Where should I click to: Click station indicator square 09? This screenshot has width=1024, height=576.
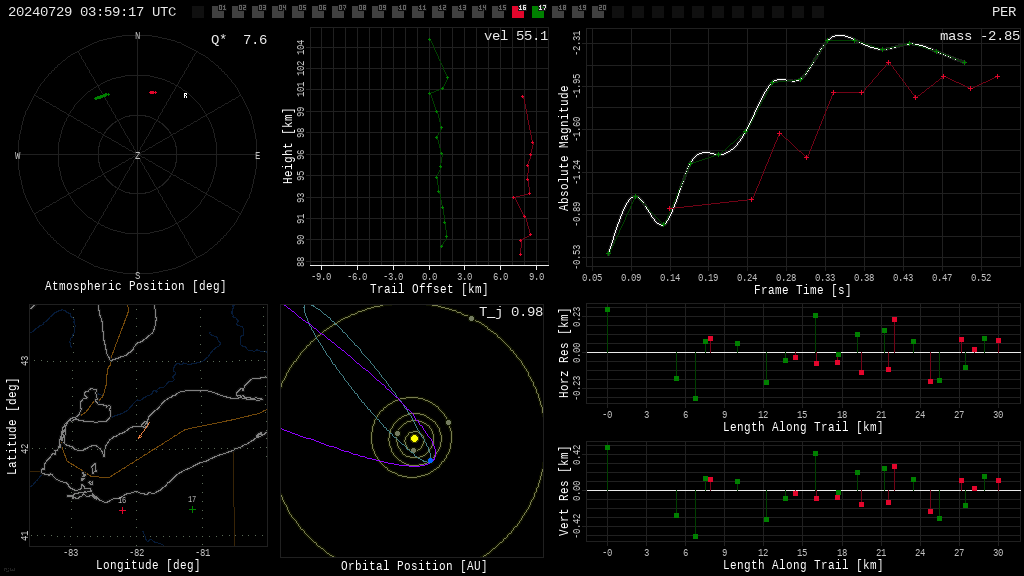(x=378, y=12)
